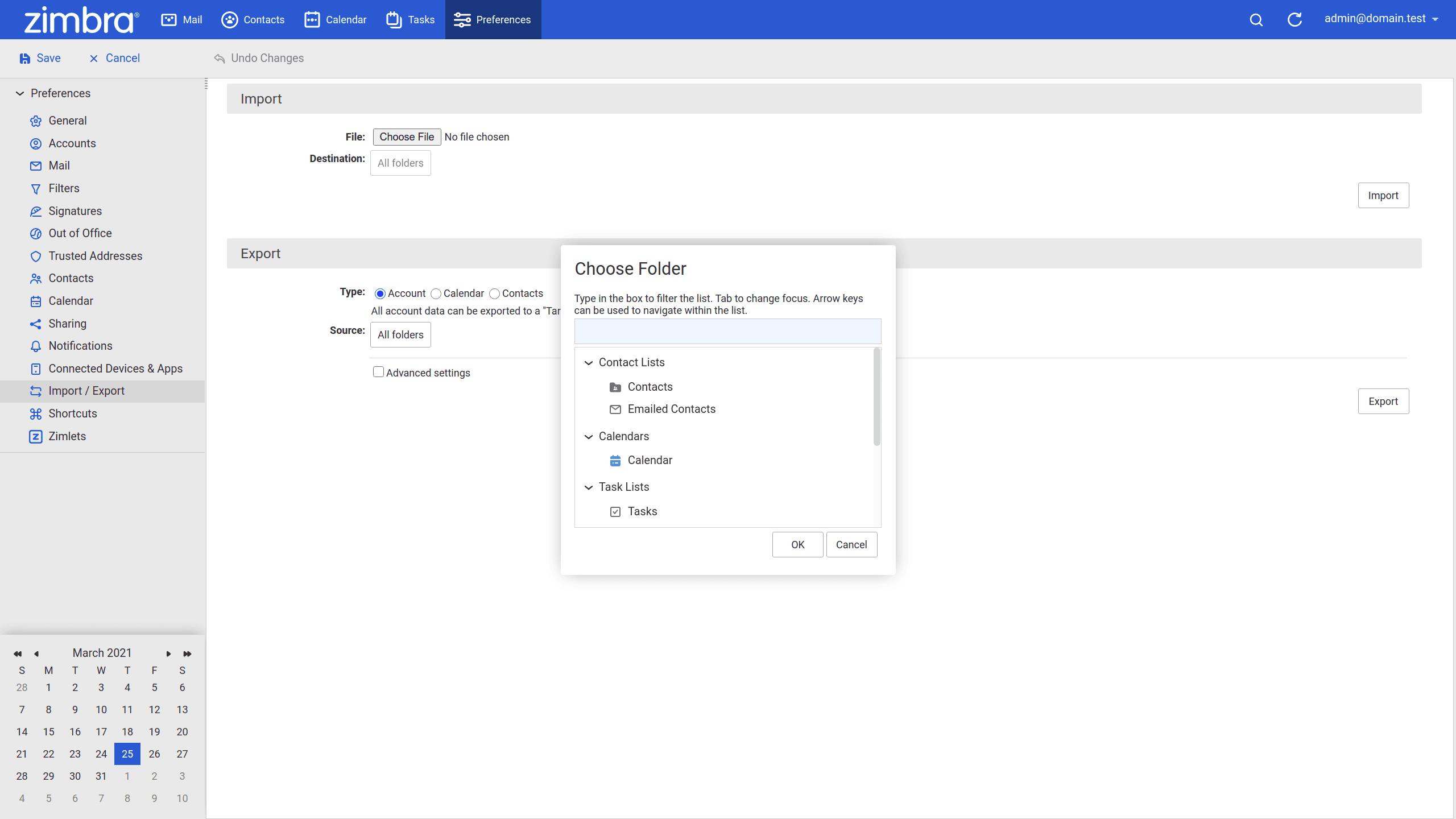
Task: Open the Filters funnel icon
Action: click(36, 189)
